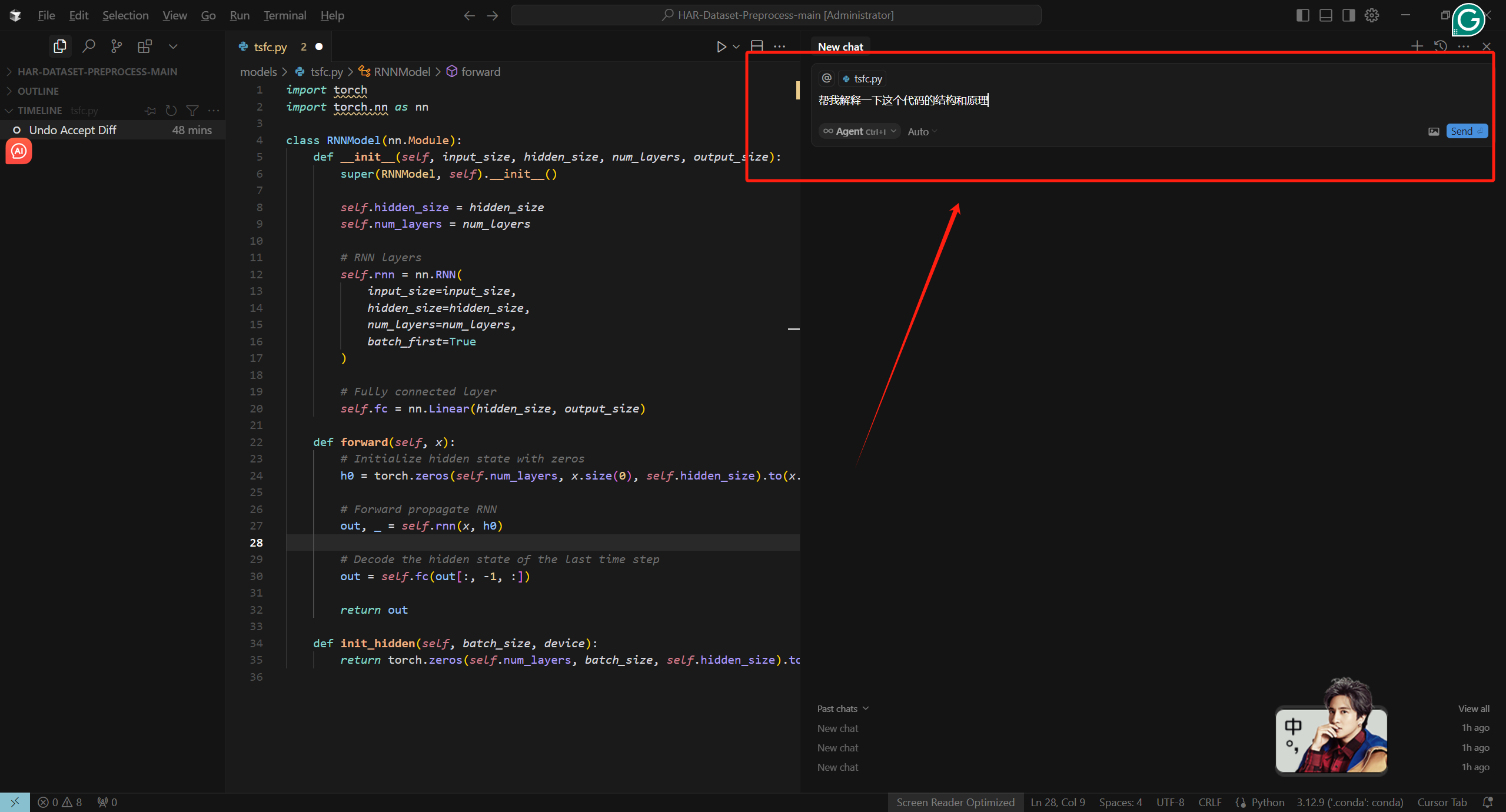Screen dimensions: 1506x812
Task: Open the Agent mode dropdown
Action: pos(859,131)
